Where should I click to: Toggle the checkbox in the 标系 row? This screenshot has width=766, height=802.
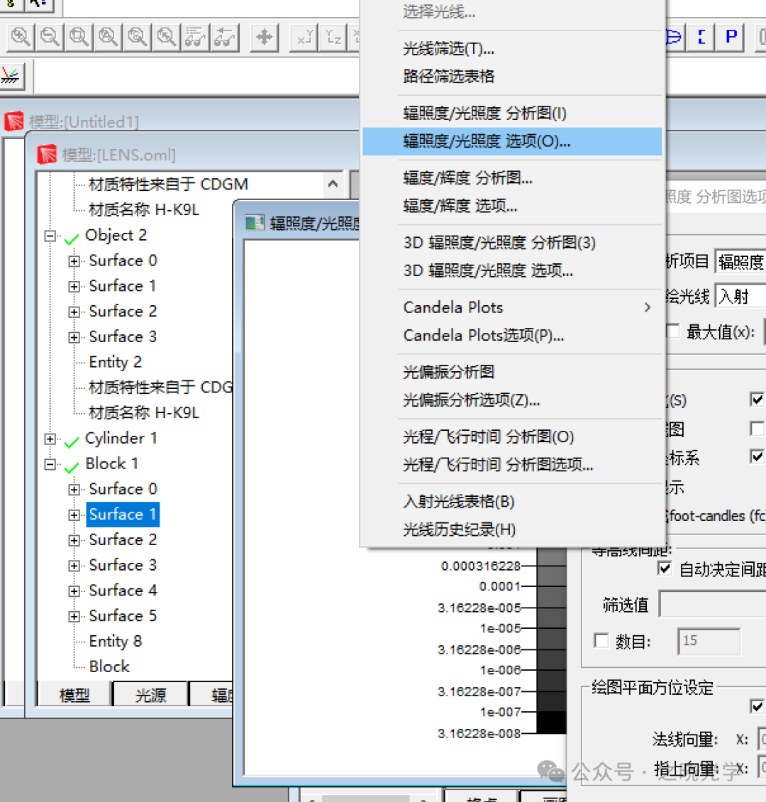pos(757,456)
